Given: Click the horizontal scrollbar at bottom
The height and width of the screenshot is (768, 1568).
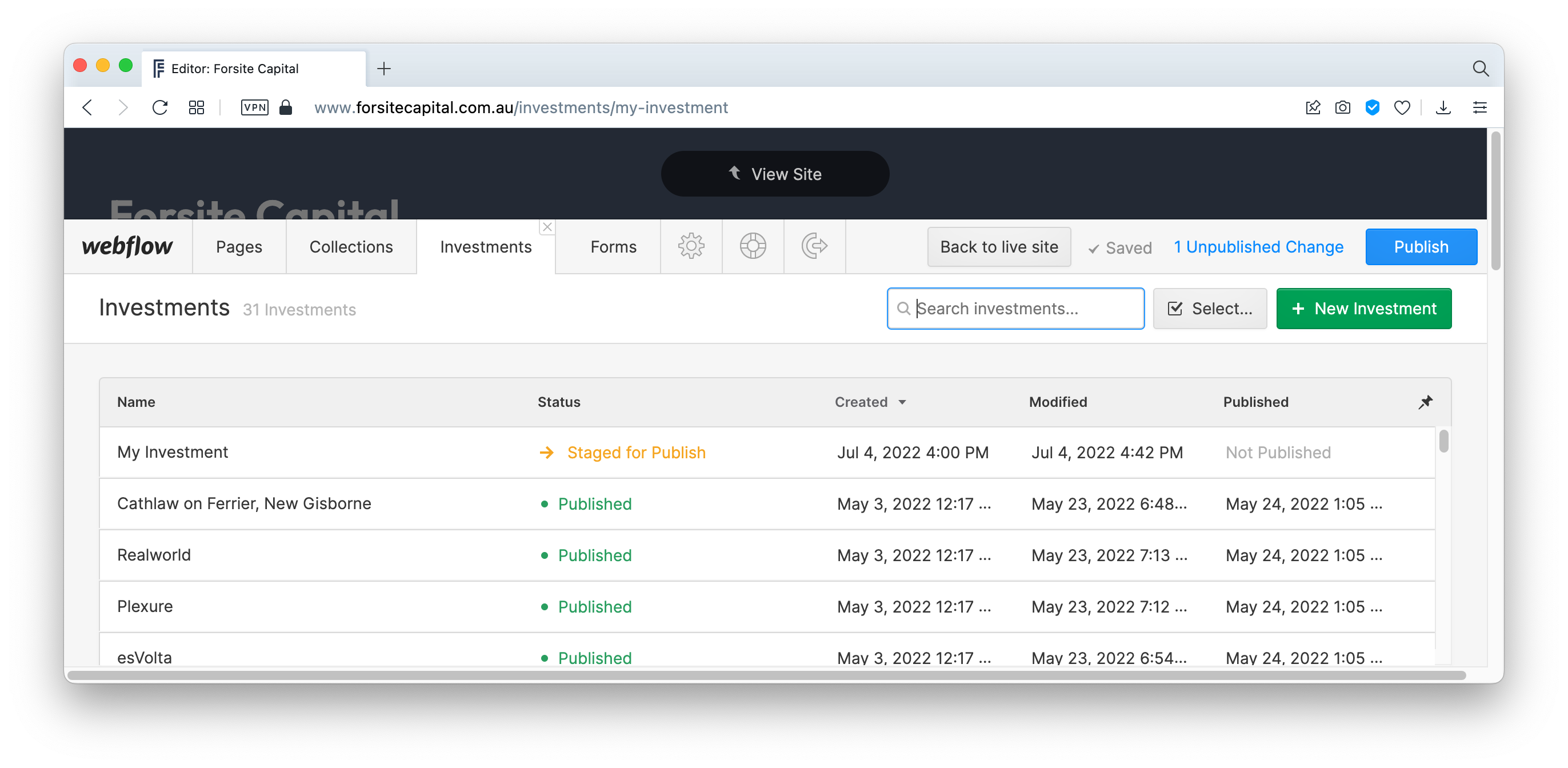Looking at the screenshot, I should 767,675.
